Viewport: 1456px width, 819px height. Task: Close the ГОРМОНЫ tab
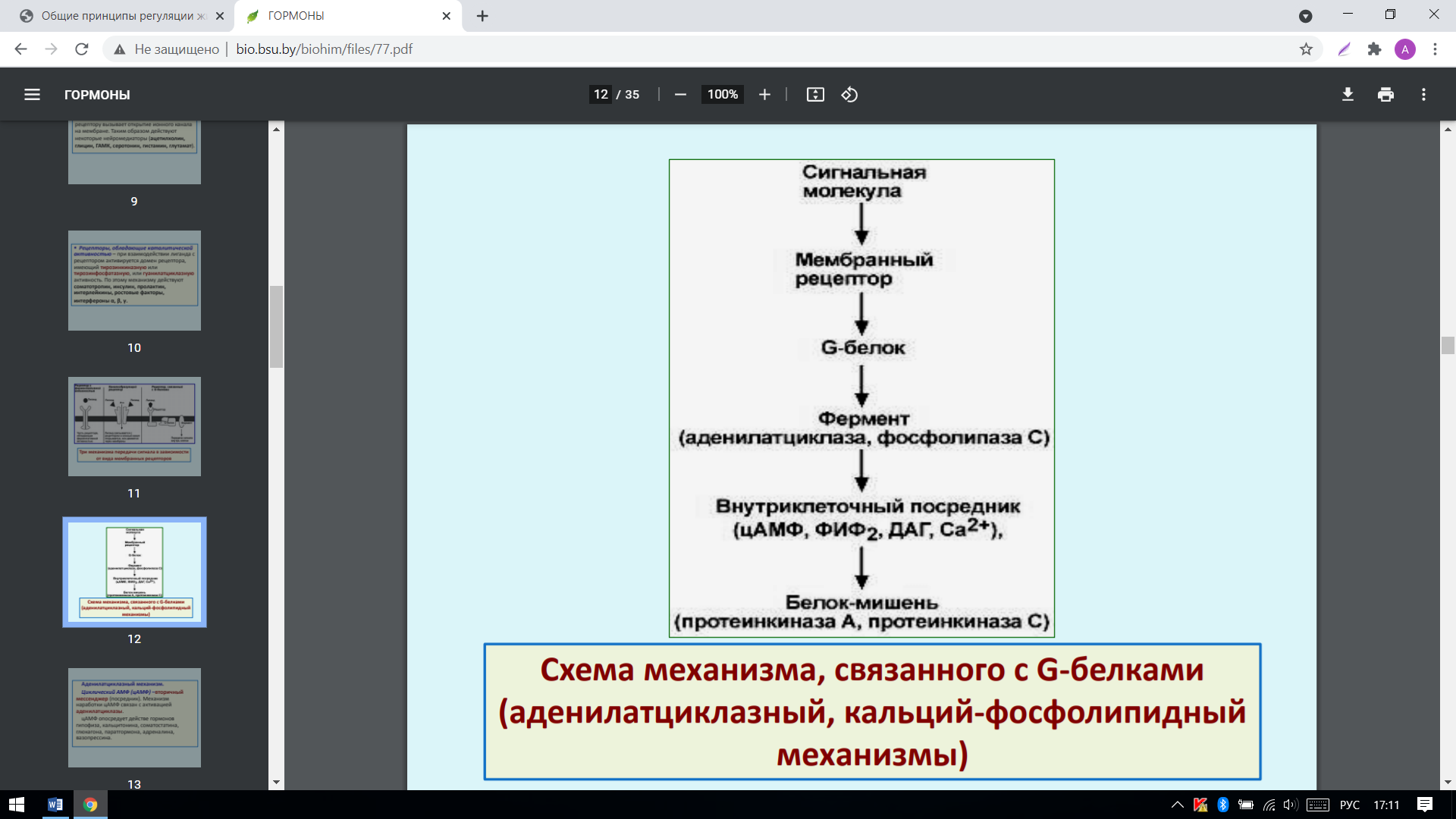coord(446,16)
